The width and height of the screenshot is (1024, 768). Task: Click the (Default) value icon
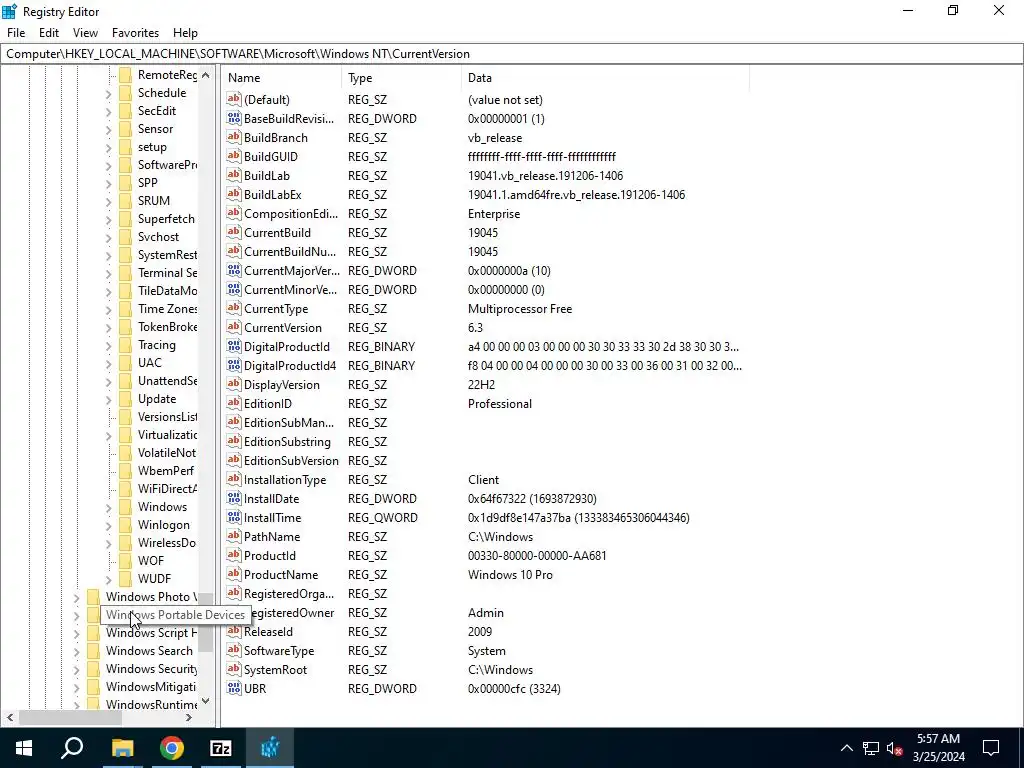pos(234,100)
